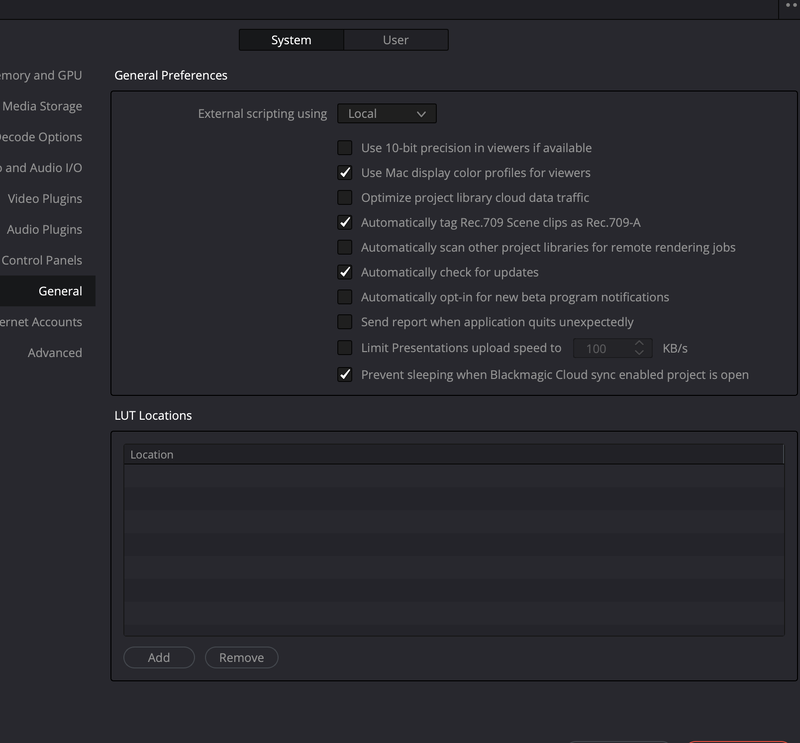Image resolution: width=800 pixels, height=743 pixels.
Task: Open Advanced preferences
Action: [x=55, y=352]
